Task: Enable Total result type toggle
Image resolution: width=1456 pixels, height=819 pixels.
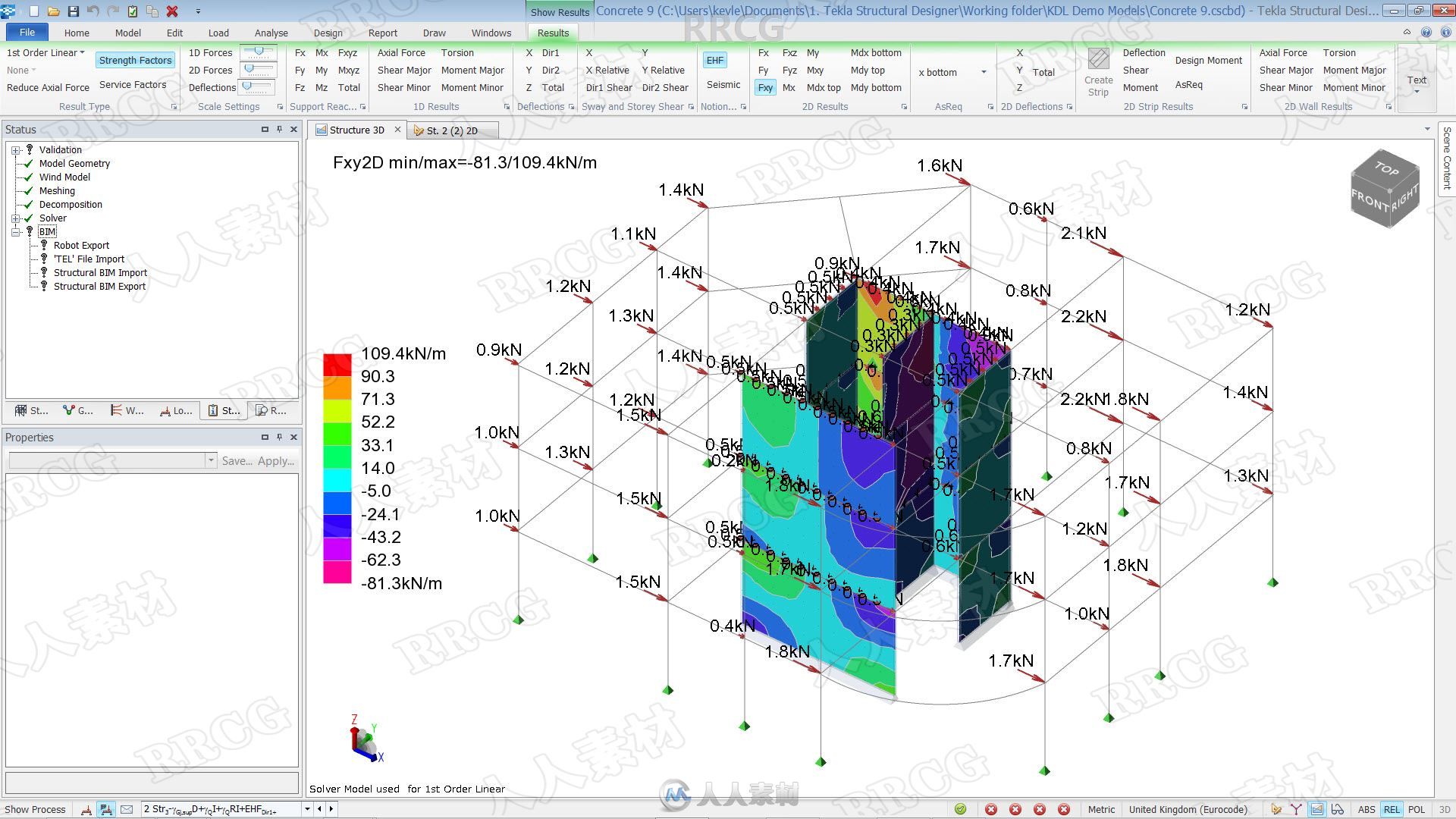Action: (349, 88)
